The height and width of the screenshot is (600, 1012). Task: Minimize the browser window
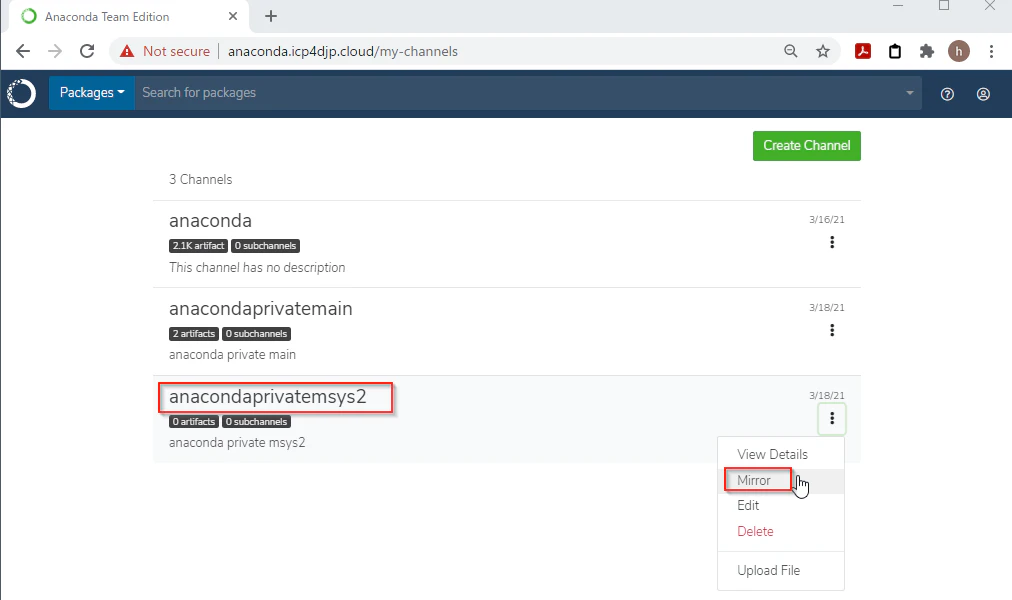coord(898,6)
